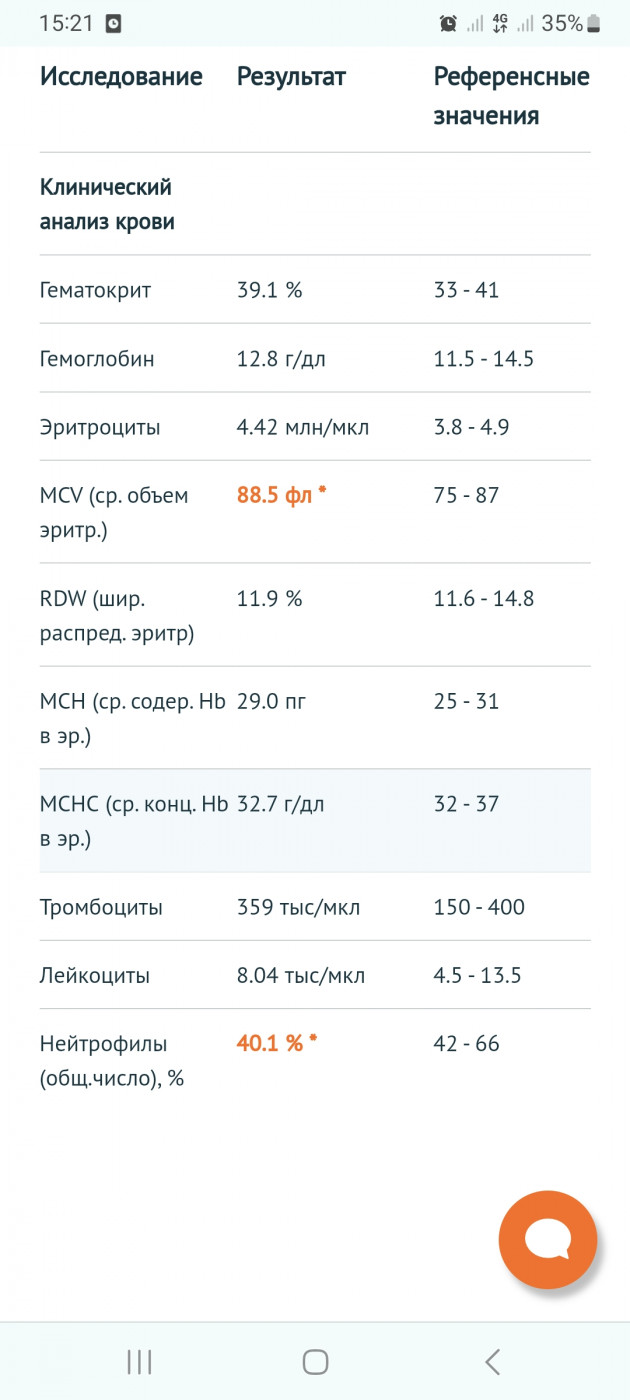Tap the Результат column header

click(x=291, y=76)
